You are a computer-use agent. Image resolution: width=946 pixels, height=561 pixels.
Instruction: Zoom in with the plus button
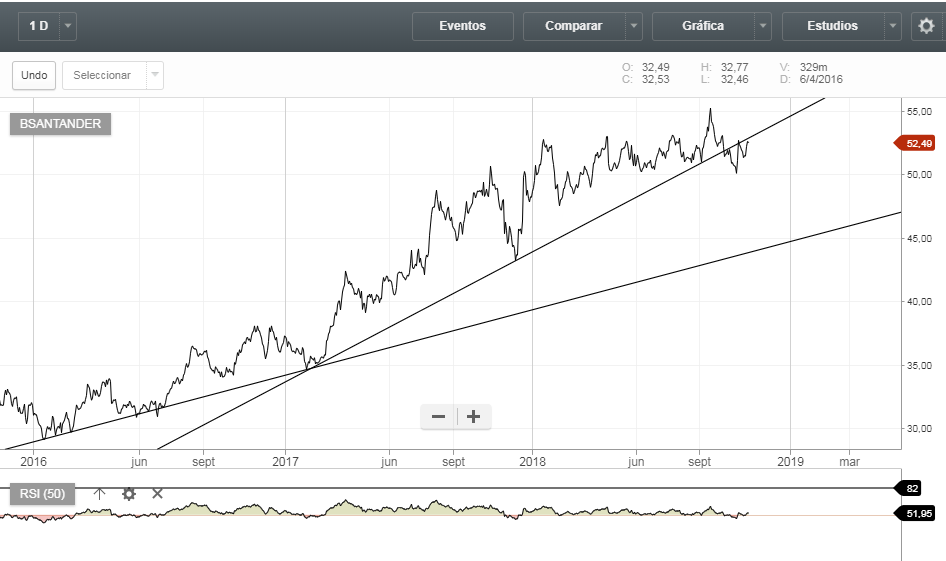coord(474,417)
